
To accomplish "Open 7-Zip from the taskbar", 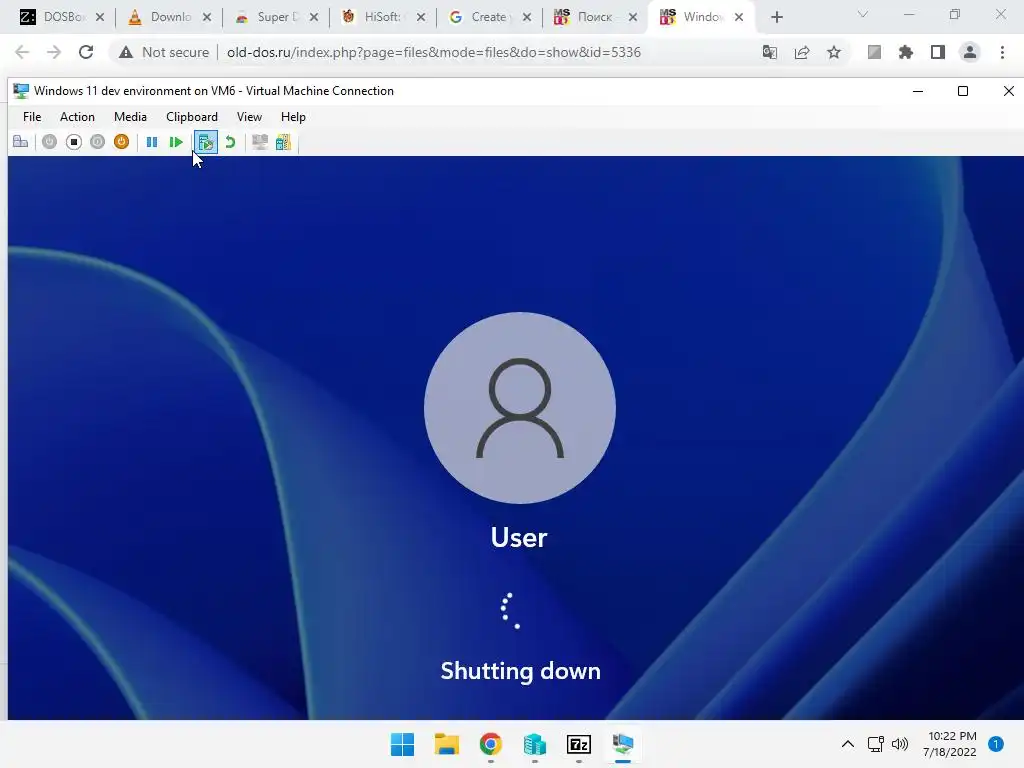I will coord(579,744).
